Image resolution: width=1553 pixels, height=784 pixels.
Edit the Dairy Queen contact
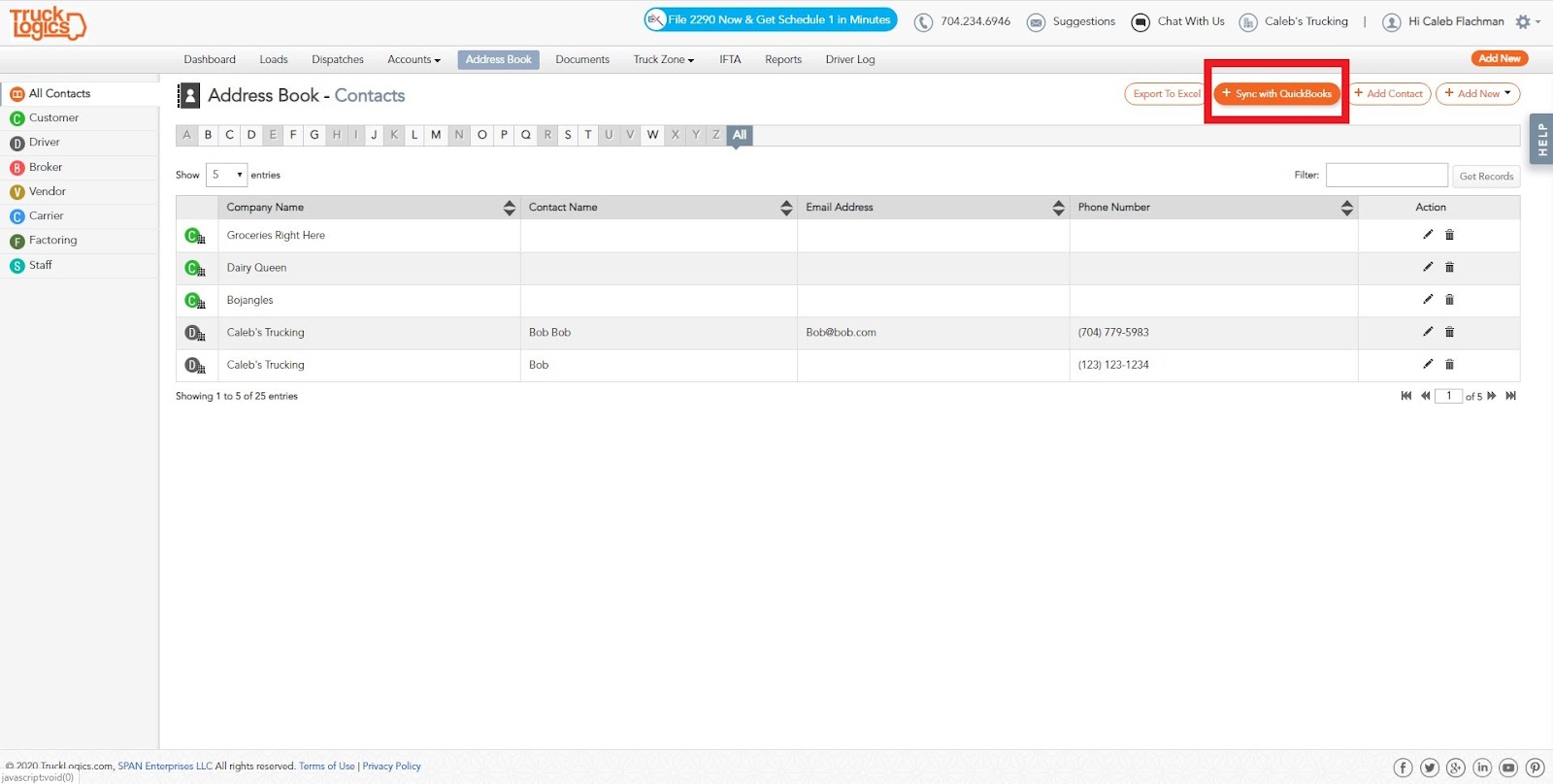pos(1428,267)
